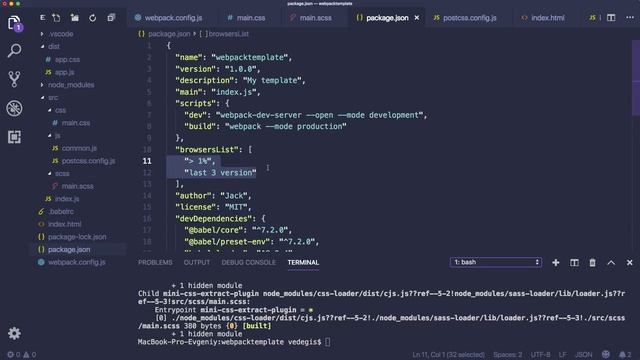Viewport: 640px width, 360px height.
Task: Open the Explorer view in activity bar
Action: click(14, 23)
